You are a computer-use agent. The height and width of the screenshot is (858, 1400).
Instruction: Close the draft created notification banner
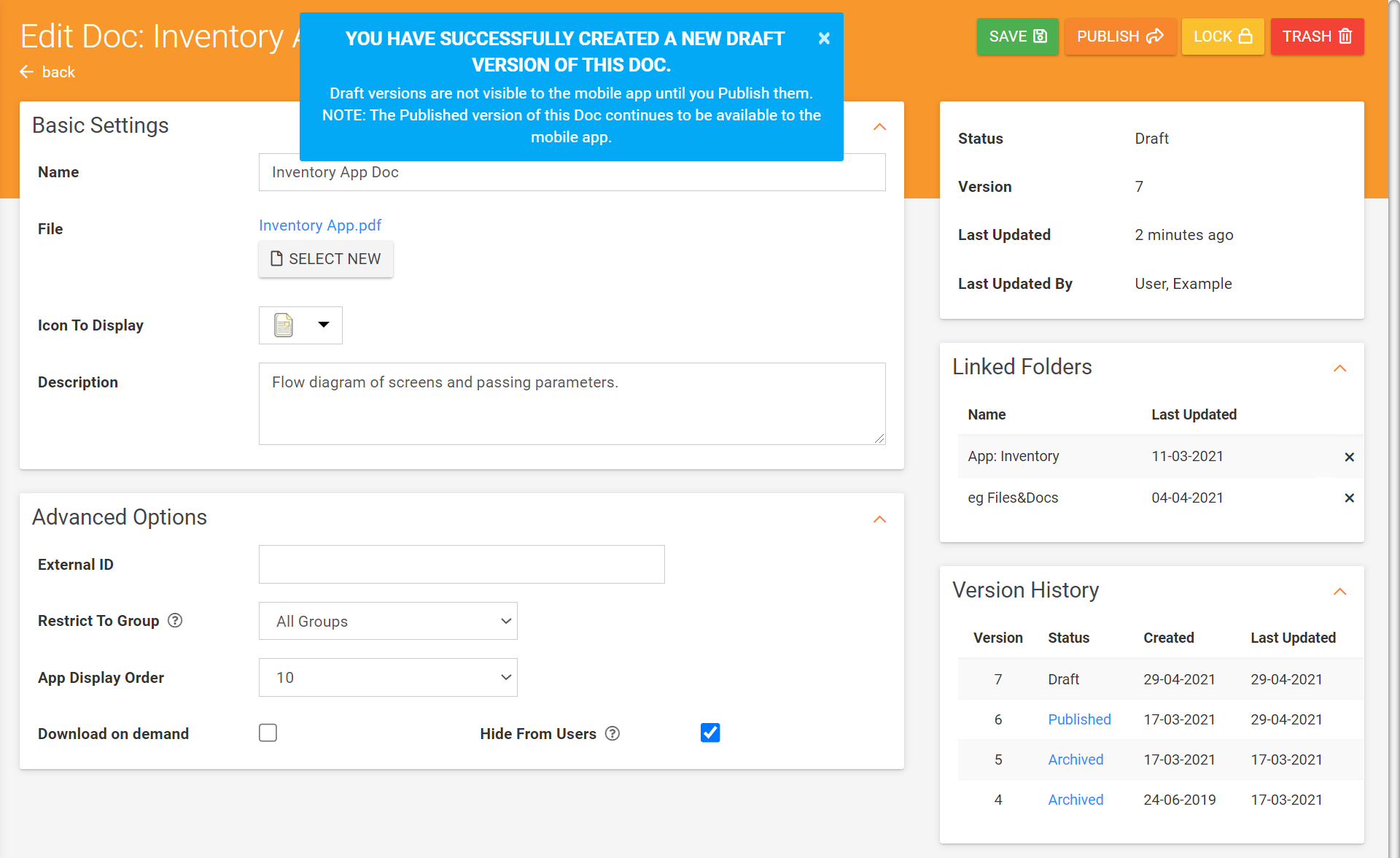pos(824,39)
